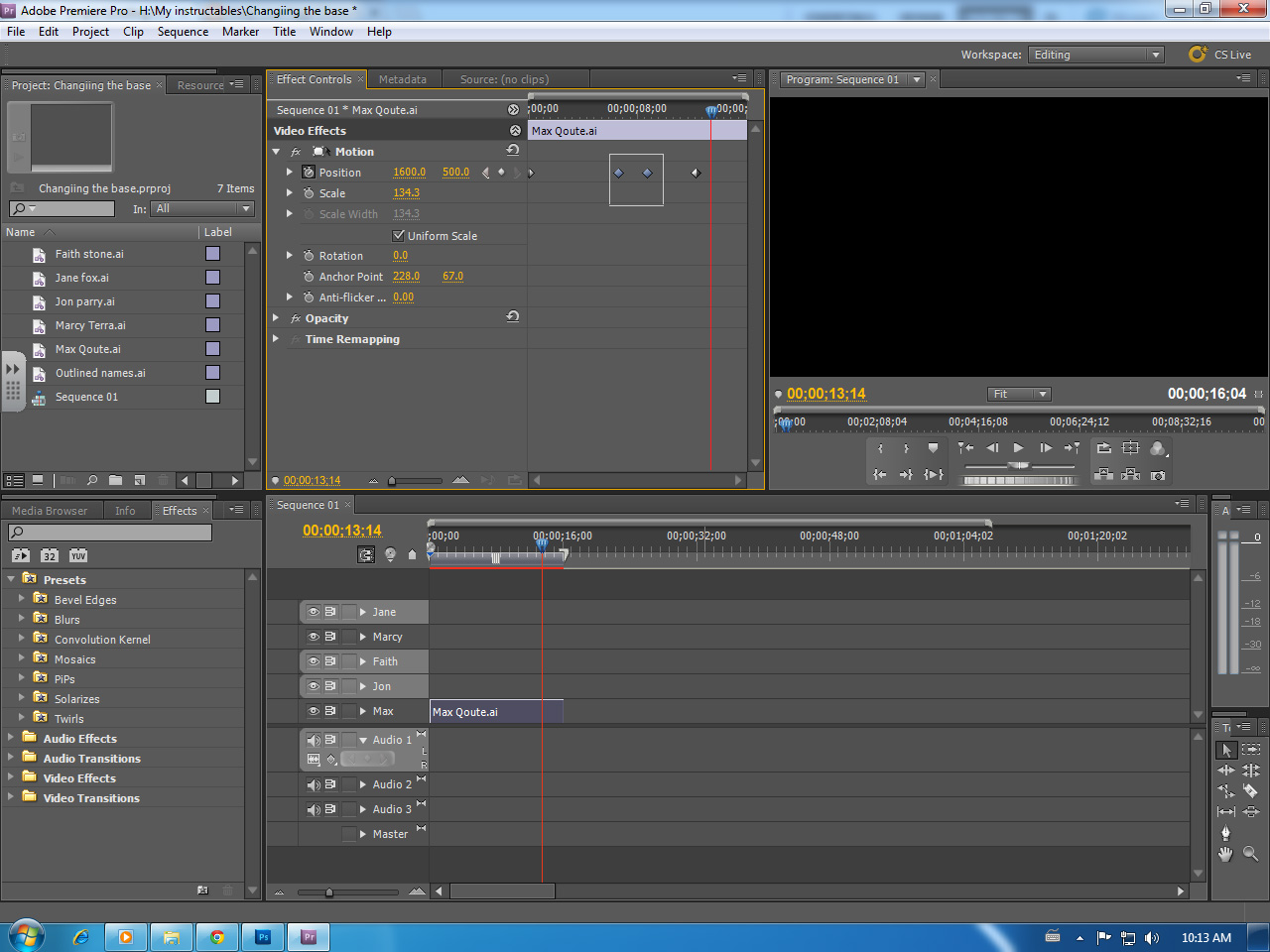Open the Sequence menu
This screenshot has height=952, width=1270.
183,32
